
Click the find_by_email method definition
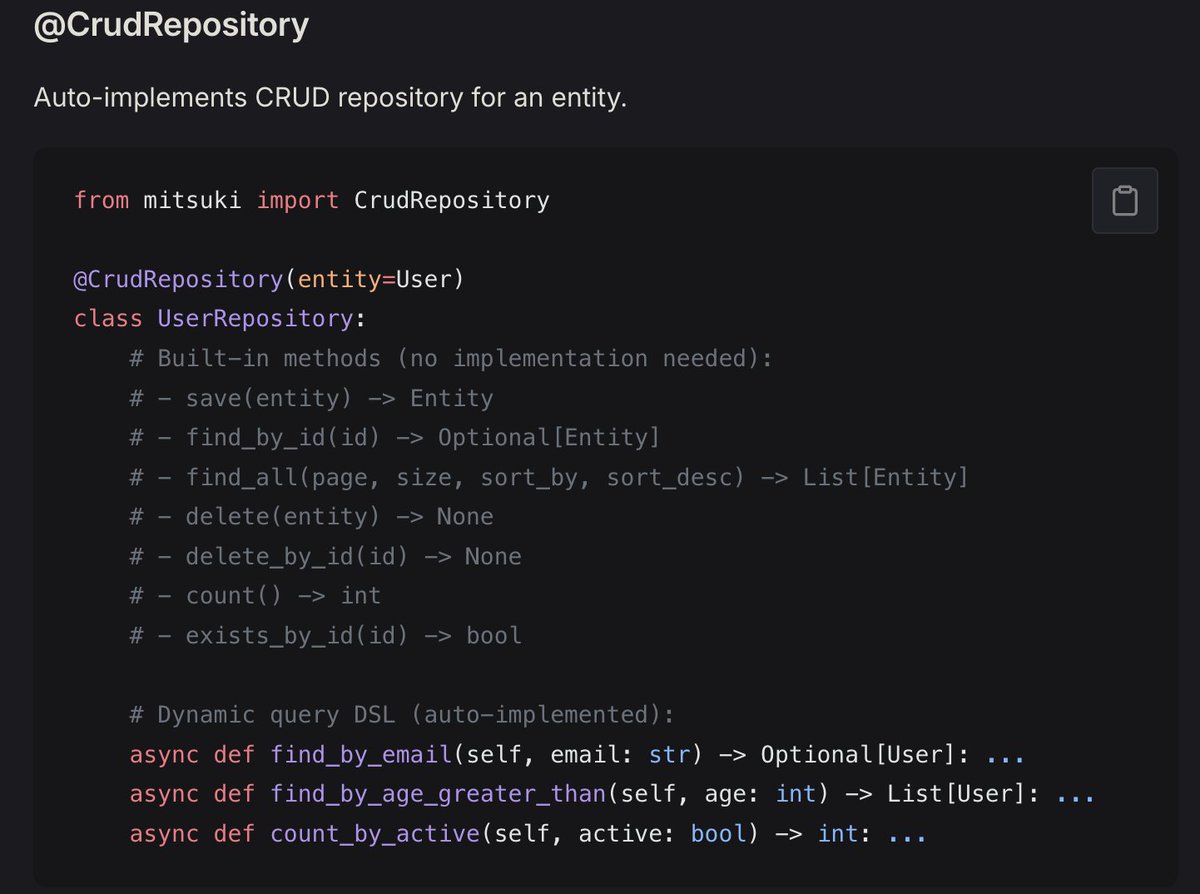pos(577,754)
